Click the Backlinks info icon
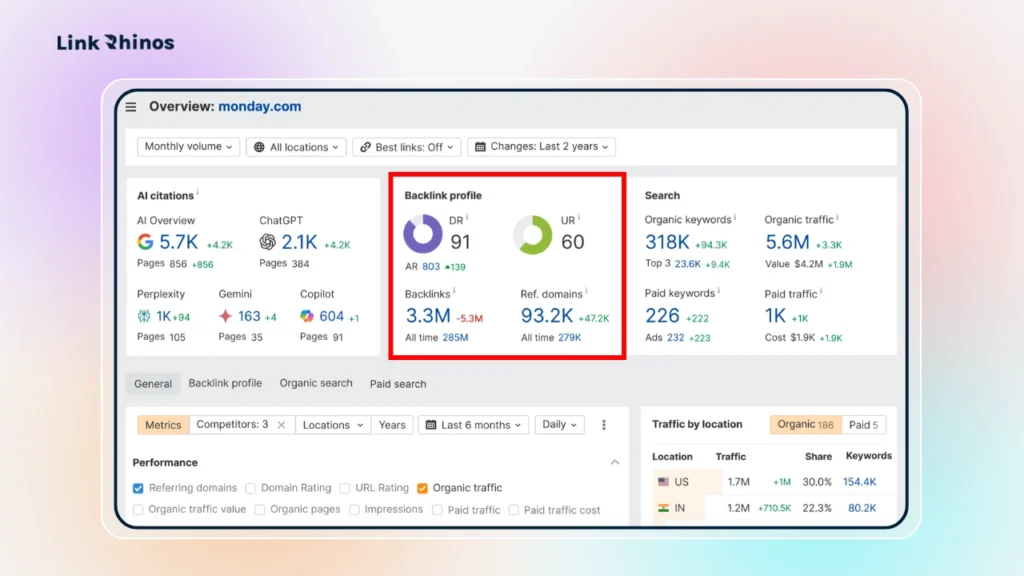This screenshot has width=1024, height=576. [455, 292]
